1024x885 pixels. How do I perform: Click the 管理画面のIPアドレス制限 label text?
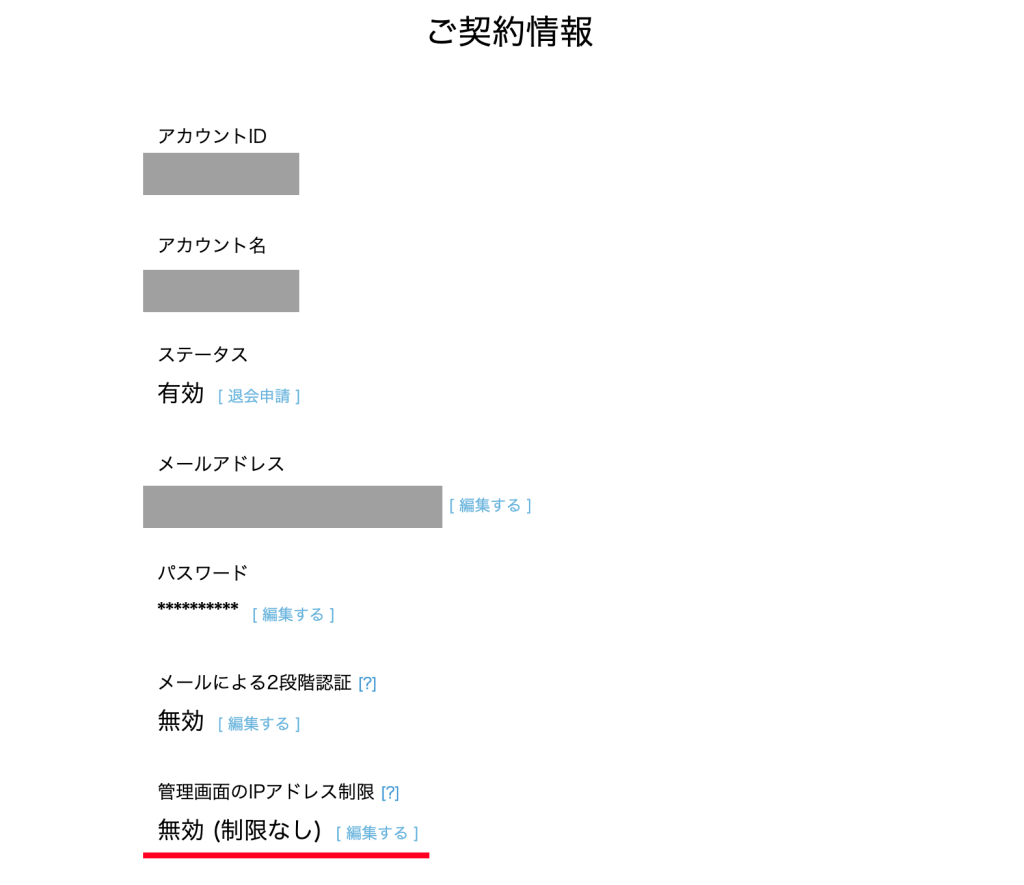pyautogui.click(x=266, y=792)
